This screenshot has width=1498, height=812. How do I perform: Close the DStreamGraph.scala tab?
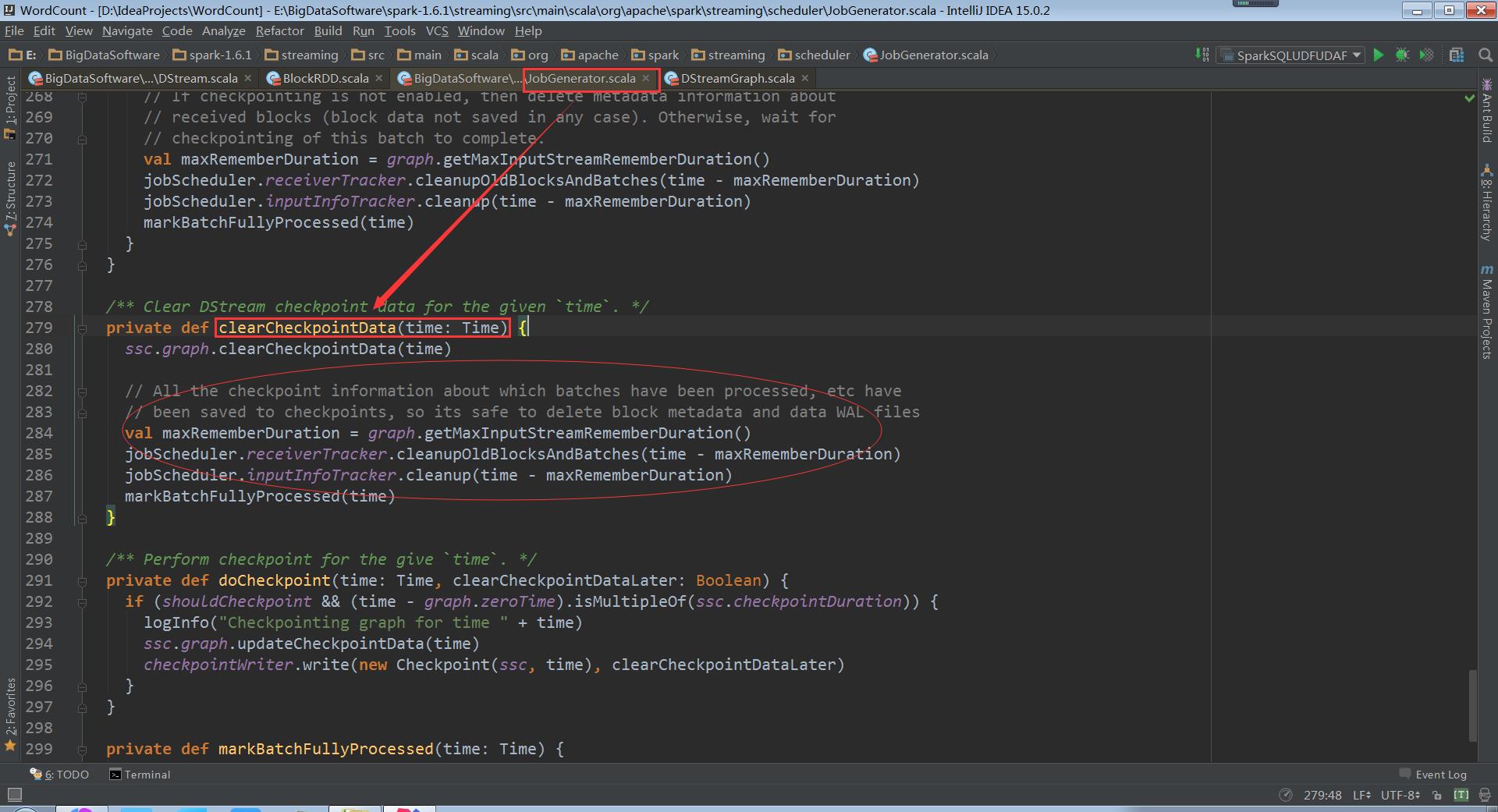[x=805, y=78]
